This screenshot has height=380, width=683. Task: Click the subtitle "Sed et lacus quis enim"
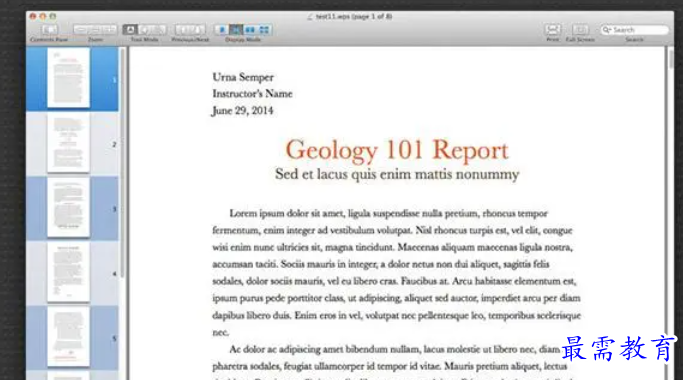click(x=344, y=174)
